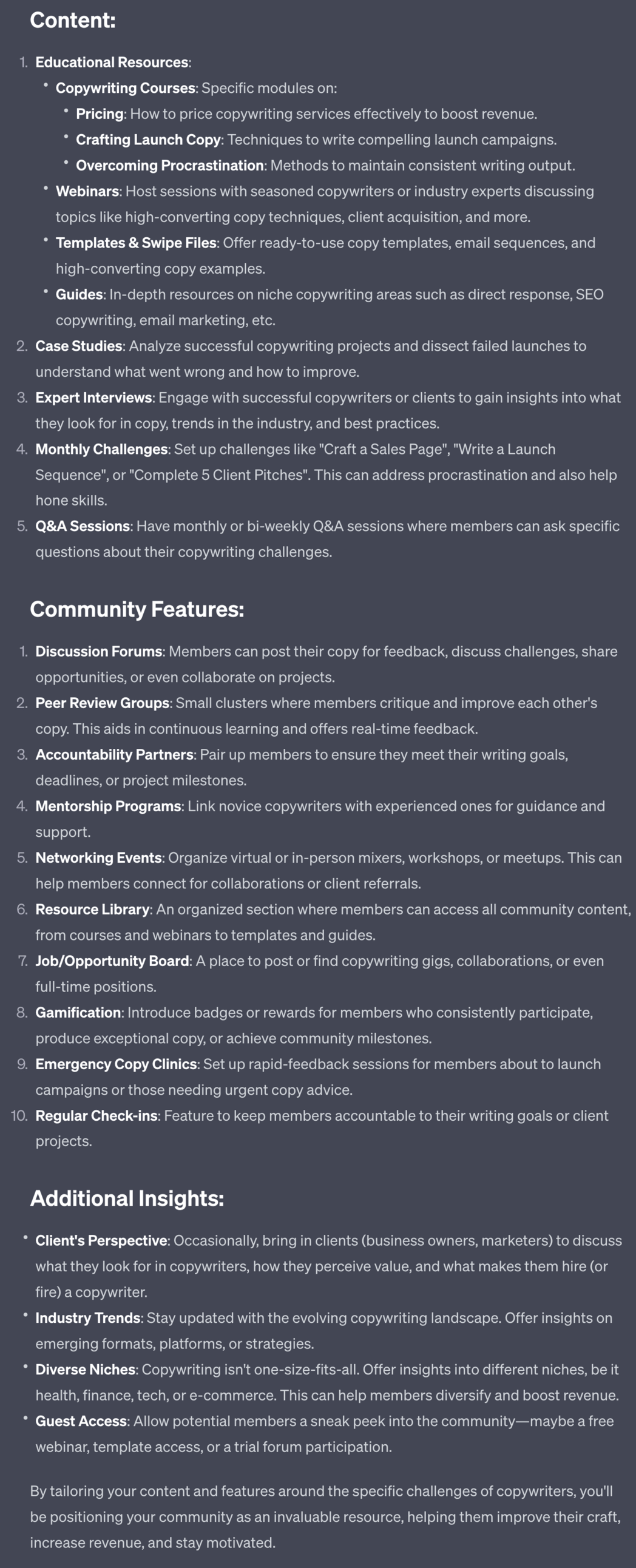Select the "Educational Resources" list item label
Image resolution: width=636 pixels, height=1568 pixels.
click(x=112, y=62)
